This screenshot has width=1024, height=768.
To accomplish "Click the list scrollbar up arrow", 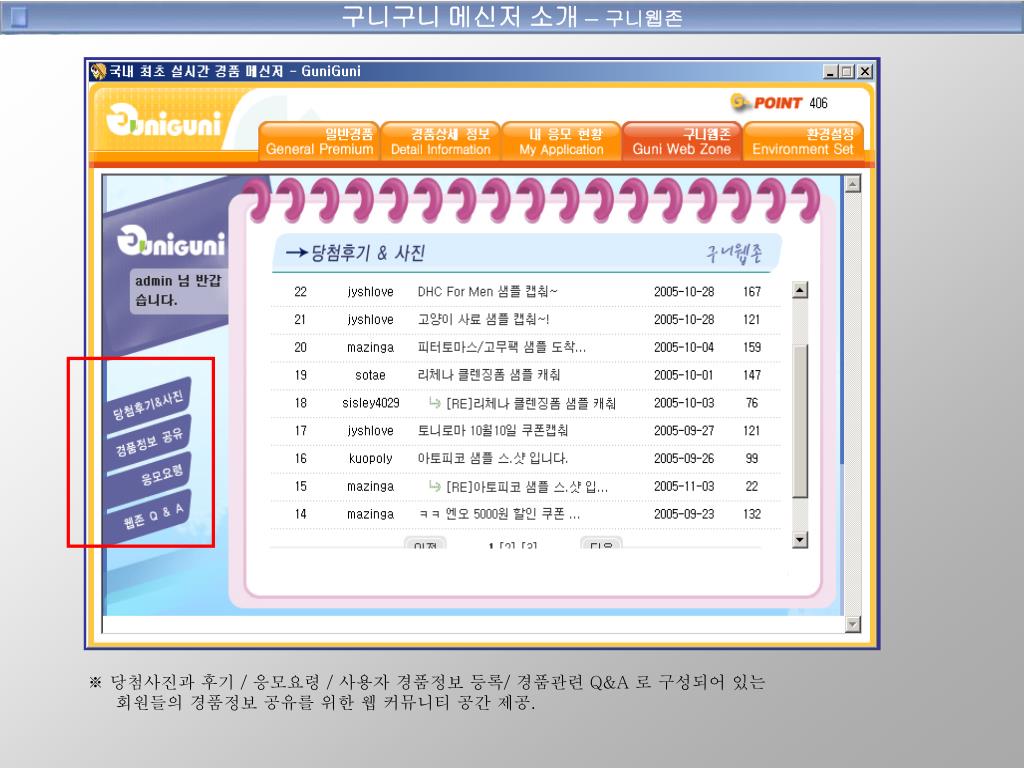I will pyautogui.click(x=800, y=290).
